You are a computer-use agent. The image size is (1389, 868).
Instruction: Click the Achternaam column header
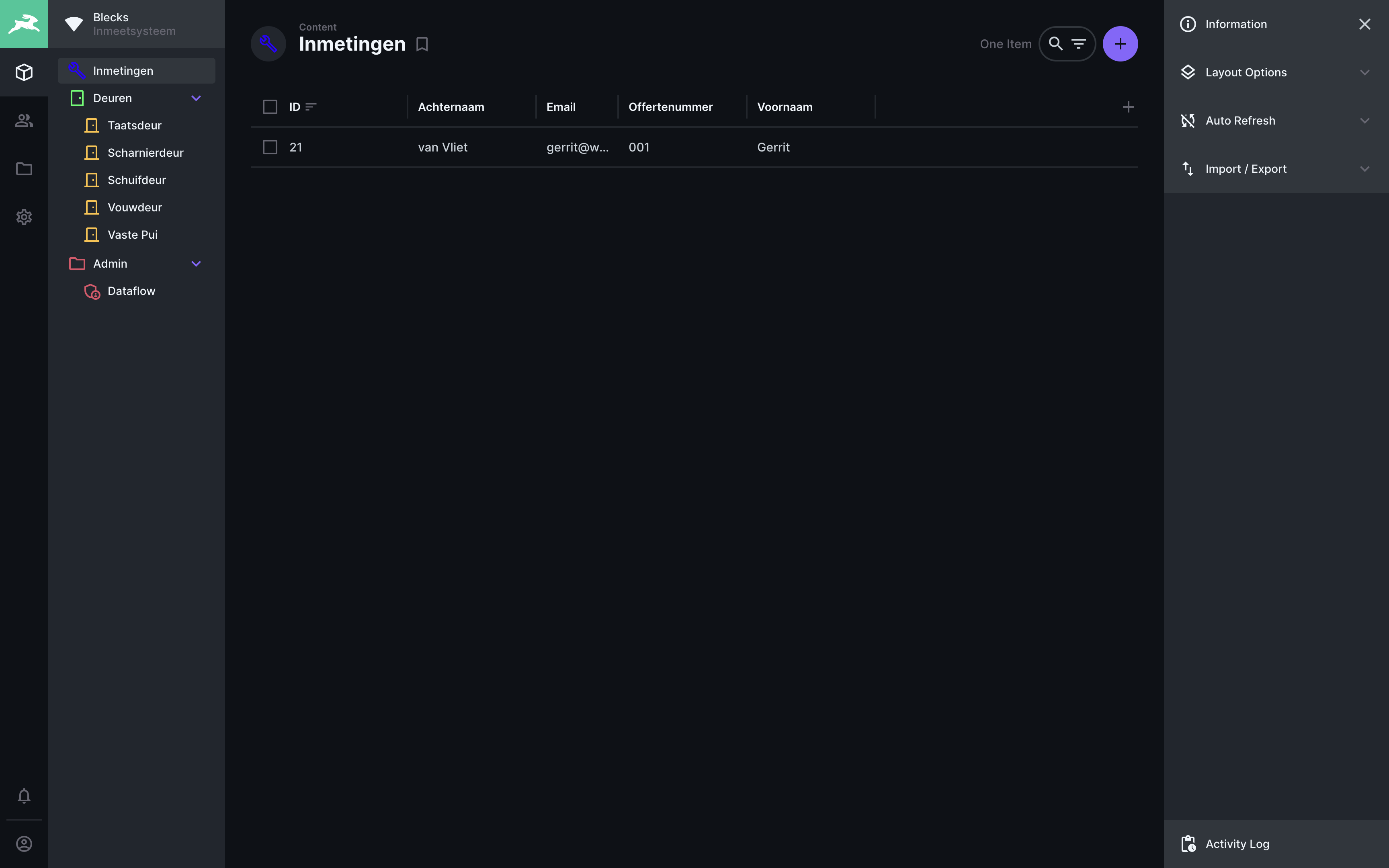tap(451, 107)
